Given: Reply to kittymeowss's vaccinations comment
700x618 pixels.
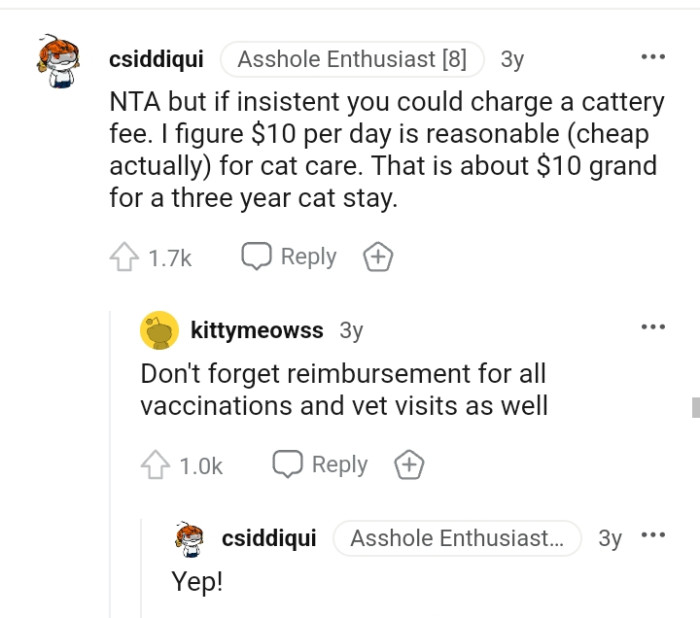Looking at the screenshot, I should [x=321, y=465].
